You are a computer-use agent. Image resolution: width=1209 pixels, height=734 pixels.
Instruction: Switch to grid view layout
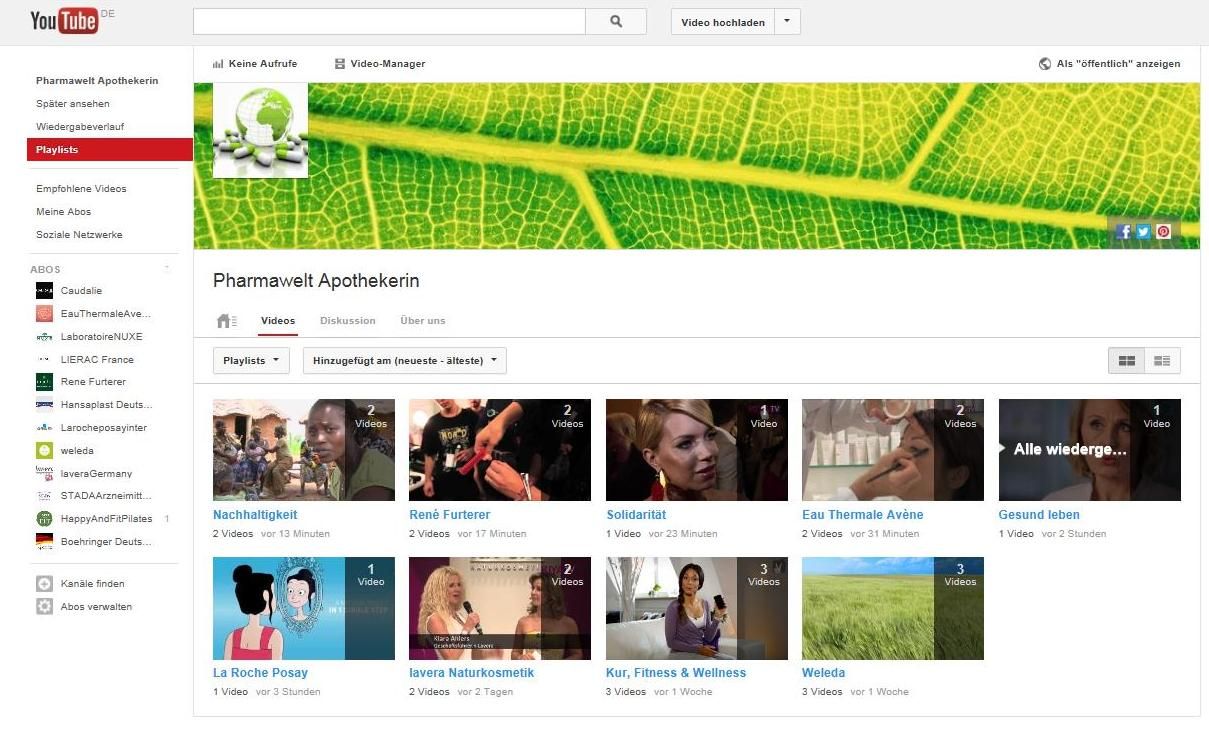point(1127,361)
